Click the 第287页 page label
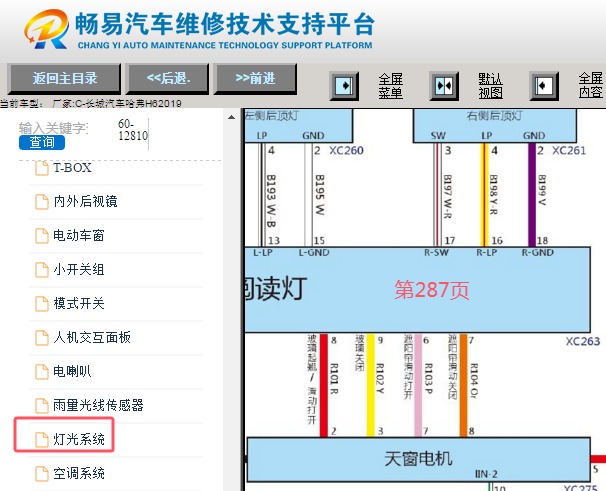The height and width of the screenshot is (491, 606). [x=432, y=290]
